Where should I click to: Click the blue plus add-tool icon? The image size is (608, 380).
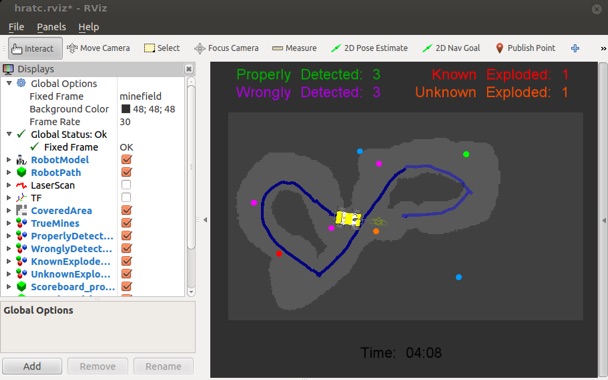pyautogui.click(x=575, y=48)
